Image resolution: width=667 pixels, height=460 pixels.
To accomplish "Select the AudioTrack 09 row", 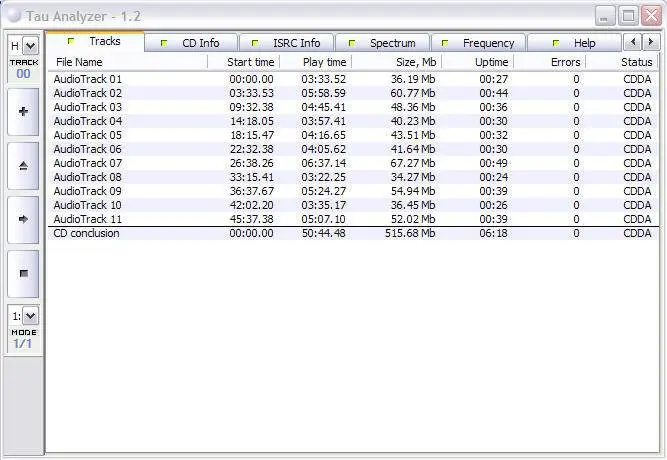I will (353, 191).
